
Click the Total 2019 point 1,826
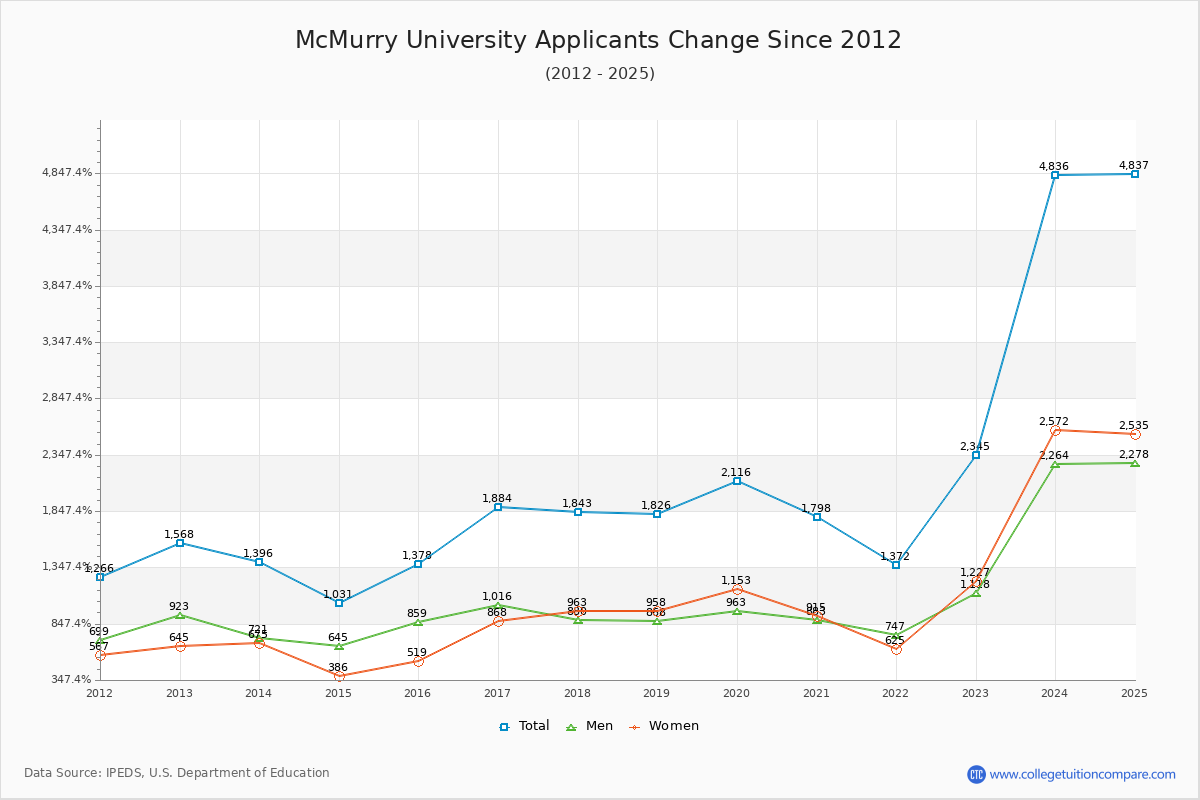[657, 514]
